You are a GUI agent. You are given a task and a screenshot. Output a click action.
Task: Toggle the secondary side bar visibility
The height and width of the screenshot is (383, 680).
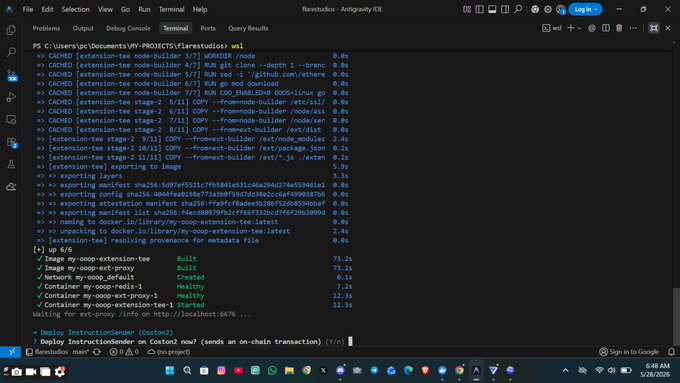click(505, 9)
